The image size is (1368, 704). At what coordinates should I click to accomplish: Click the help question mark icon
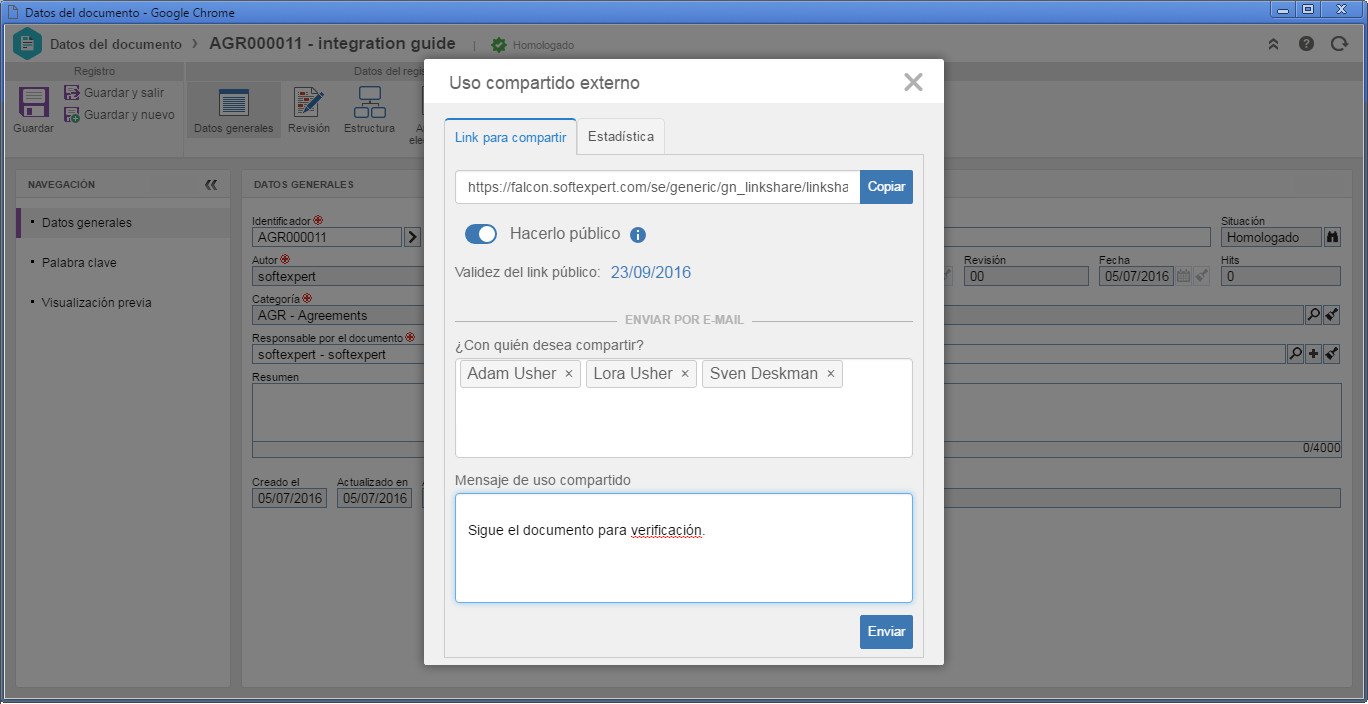[1306, 44]
